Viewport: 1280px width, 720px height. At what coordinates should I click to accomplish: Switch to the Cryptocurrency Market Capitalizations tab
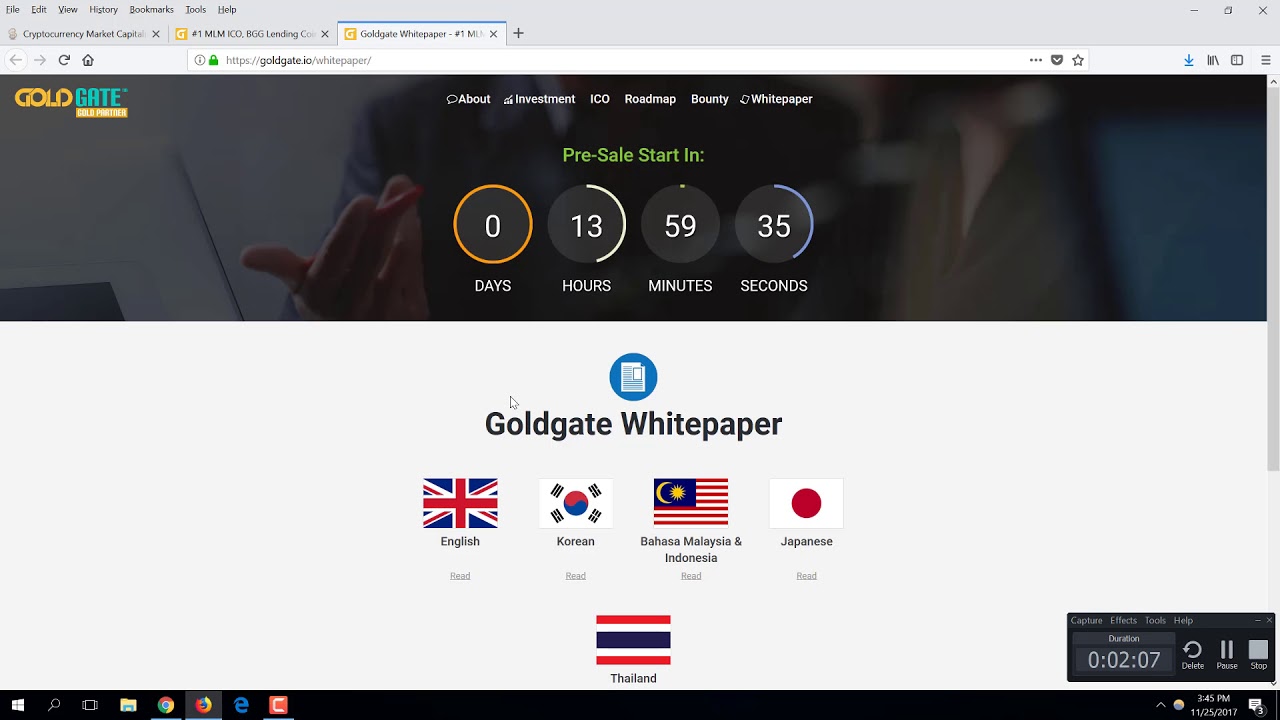pos(84,34)
